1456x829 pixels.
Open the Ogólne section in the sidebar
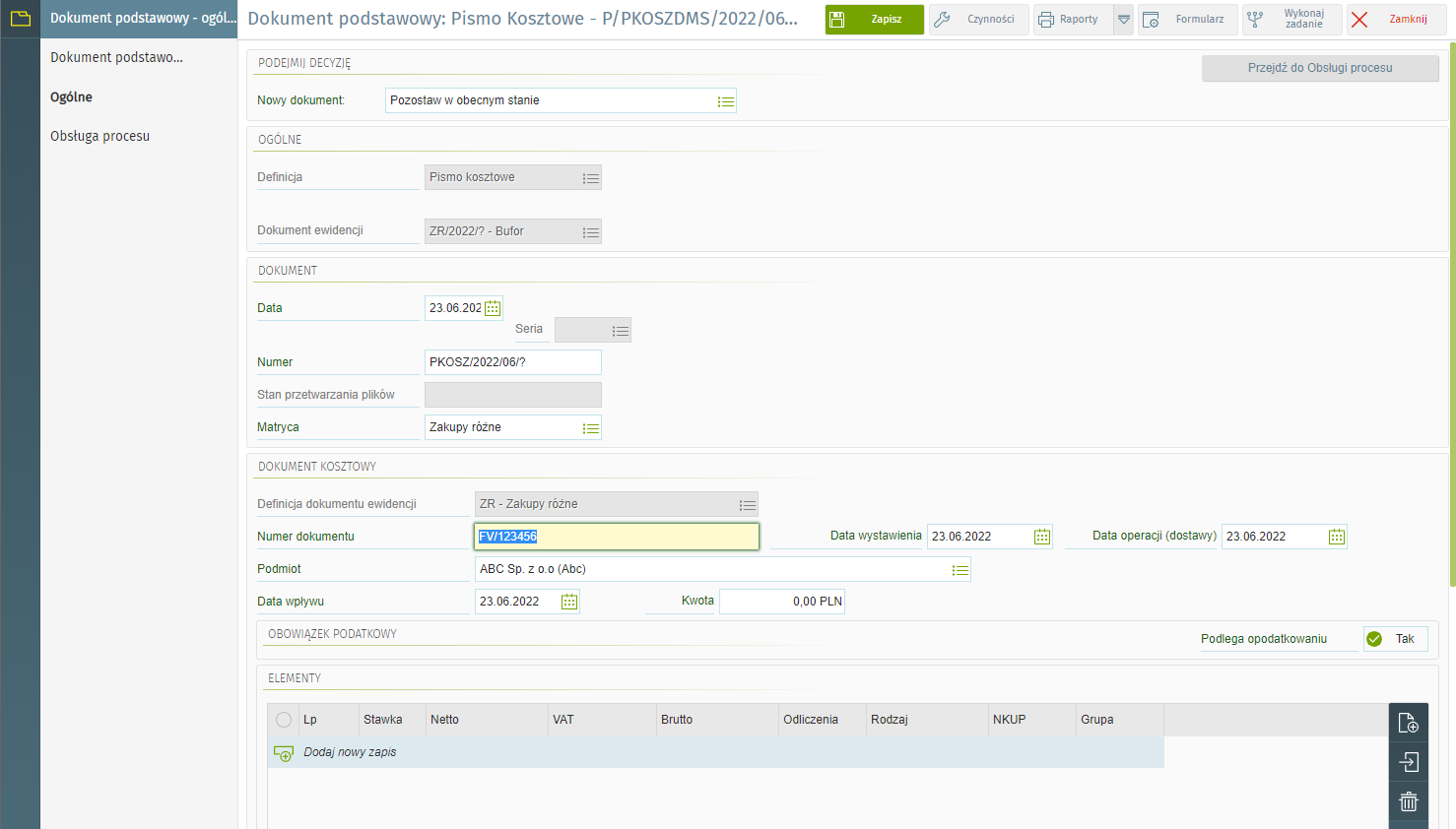pyautogui.click(x=71, y=96)
